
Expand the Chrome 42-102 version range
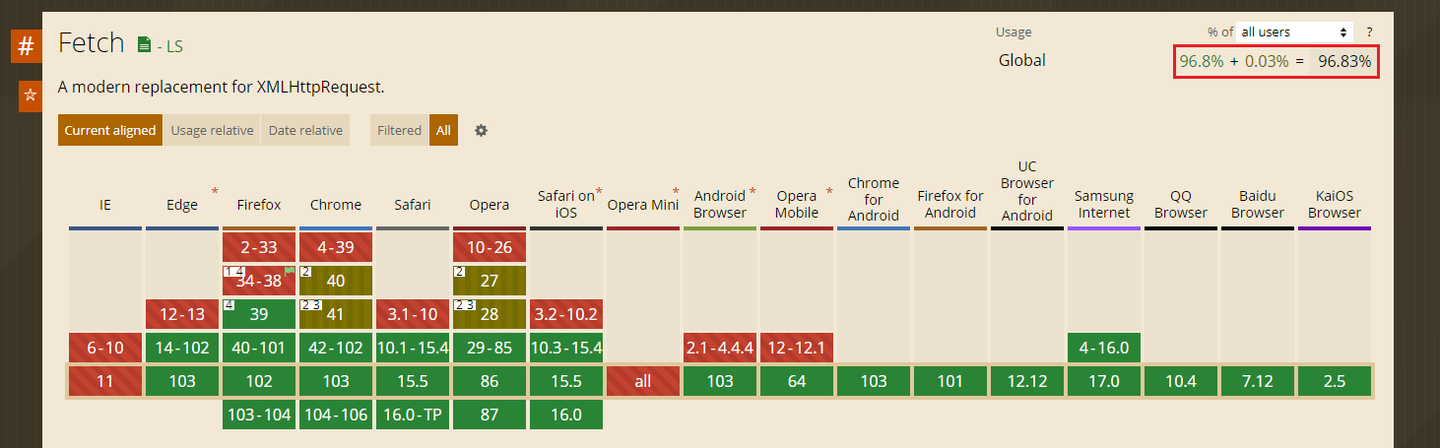point(336,348)
